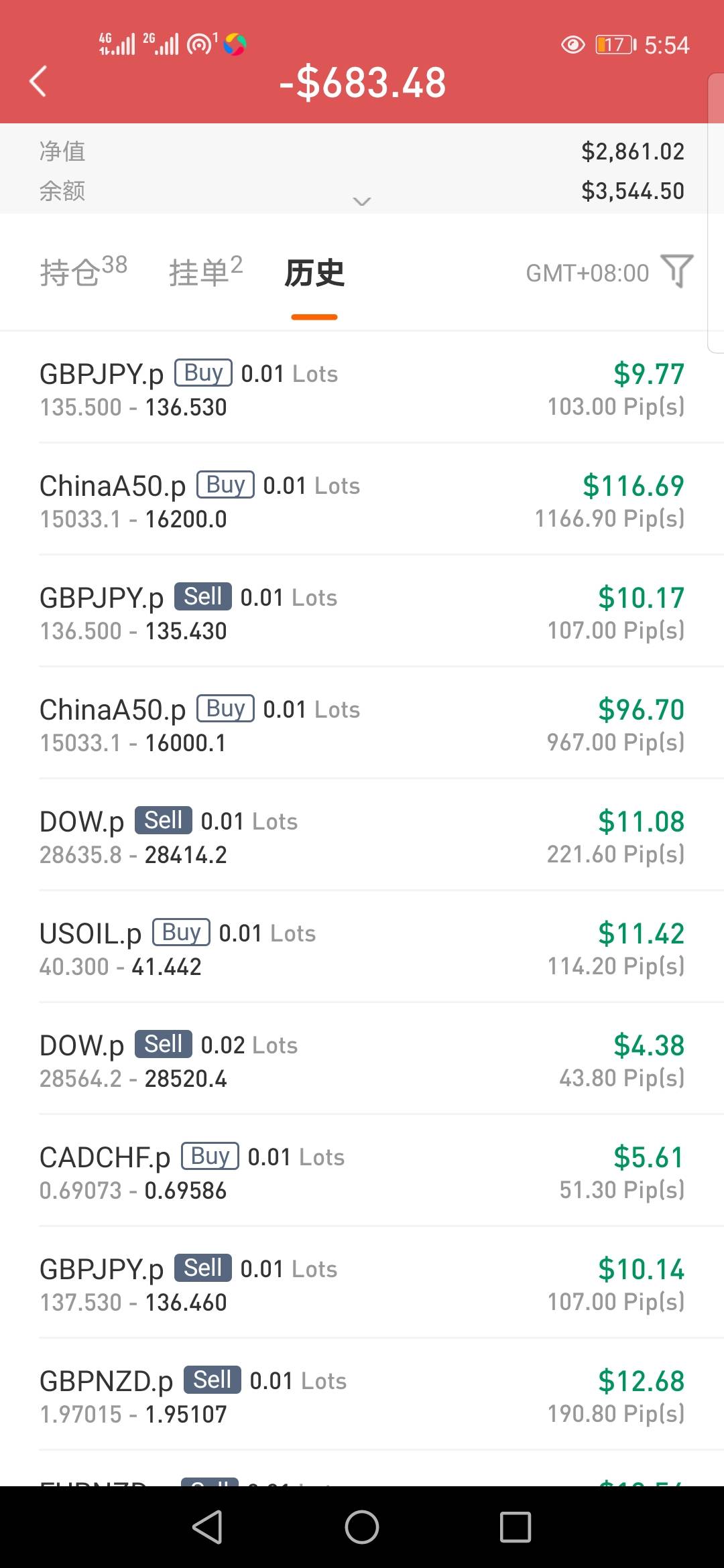The image size is (724, 1568).
Task: Tap the Buy badge on CADCHF.p trade
Action: tap(210, 1156)
